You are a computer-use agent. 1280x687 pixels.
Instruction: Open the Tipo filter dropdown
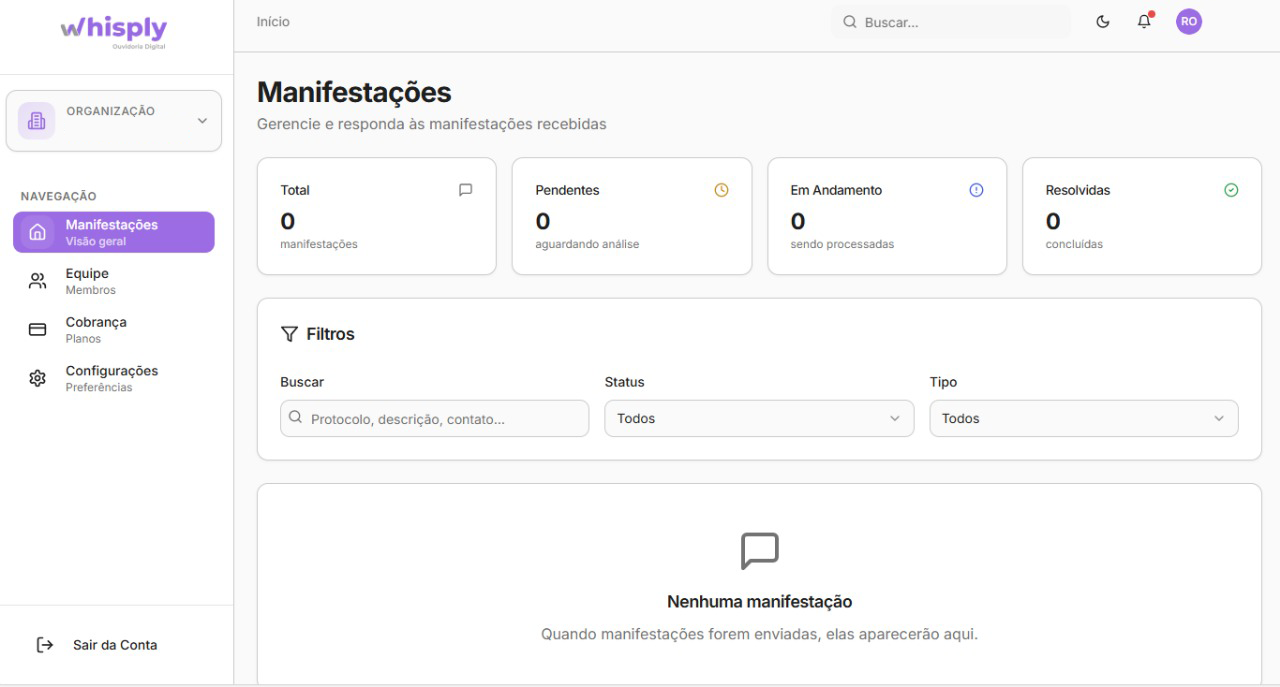(1083, 419)
